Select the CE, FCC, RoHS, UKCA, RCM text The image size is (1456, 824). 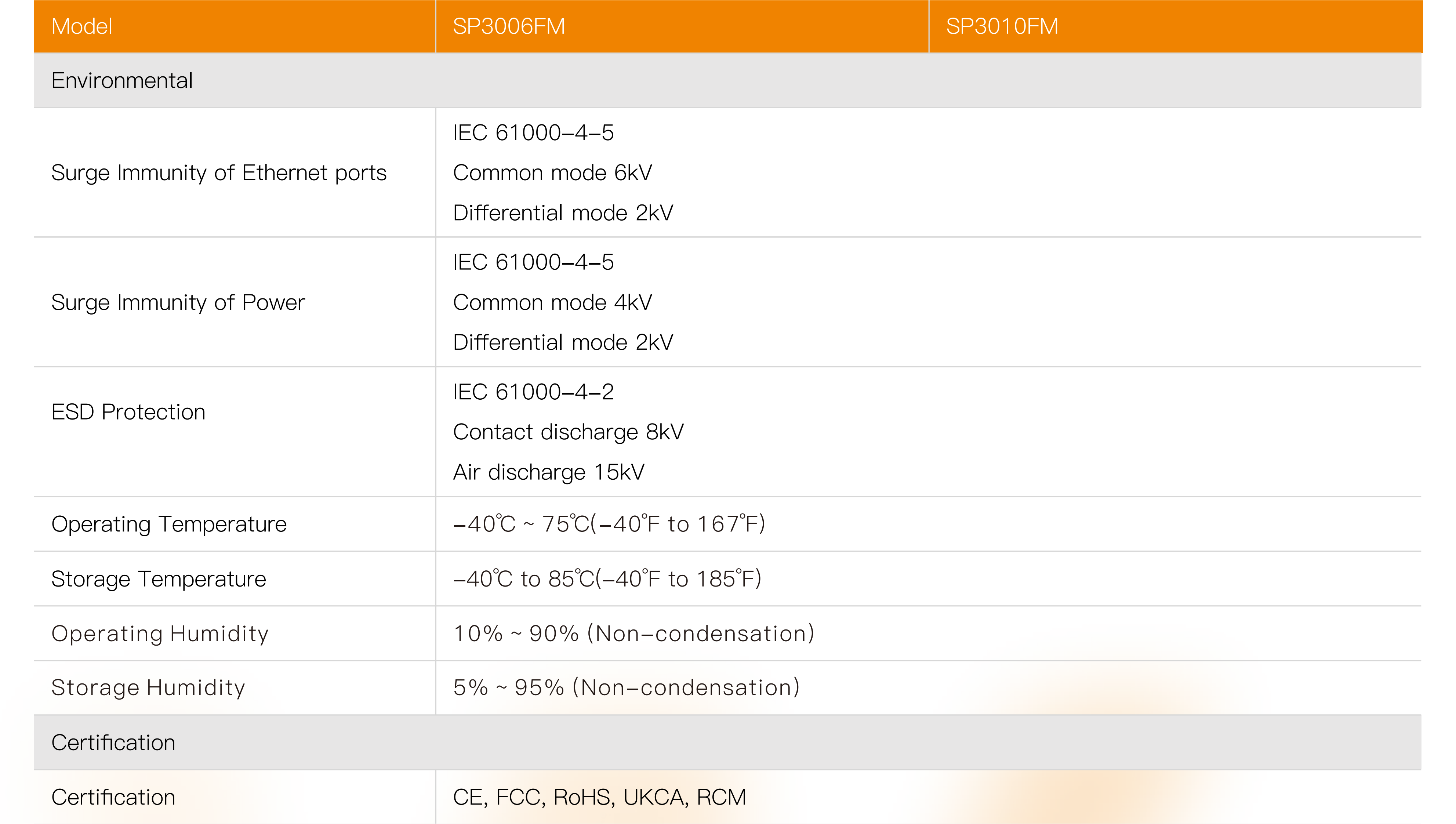pos(599,797)
